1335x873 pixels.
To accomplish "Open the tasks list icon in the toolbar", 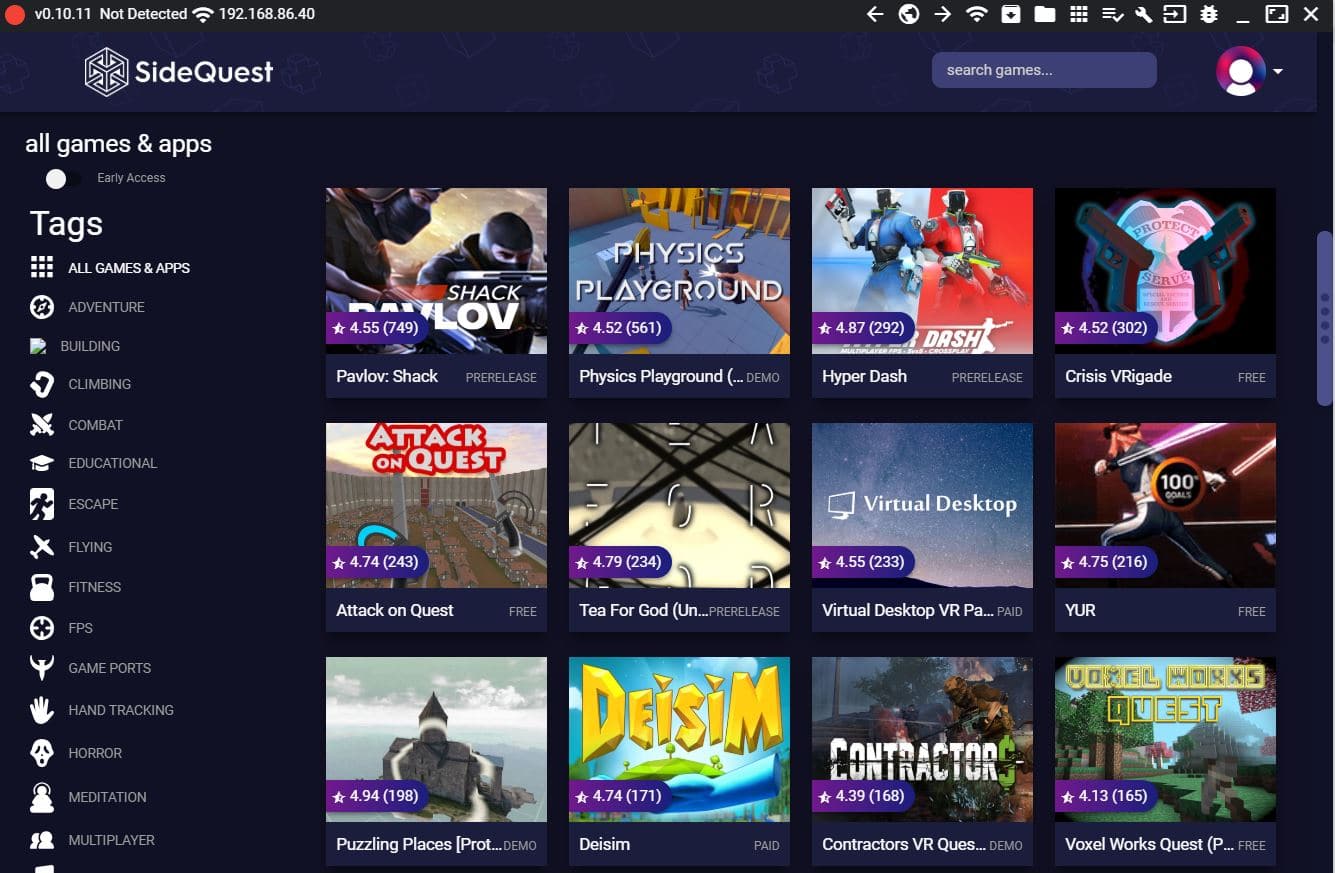I will coord(1113,14).
